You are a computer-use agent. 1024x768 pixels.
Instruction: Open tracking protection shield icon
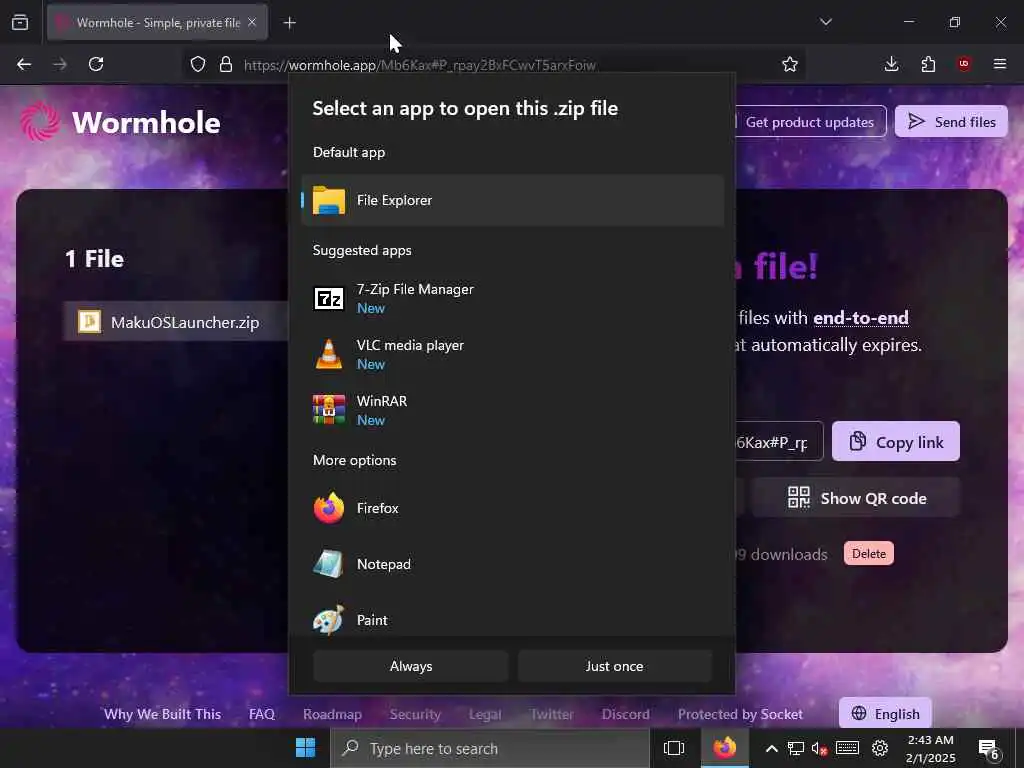pyautogui.click(x=198, y=64)
